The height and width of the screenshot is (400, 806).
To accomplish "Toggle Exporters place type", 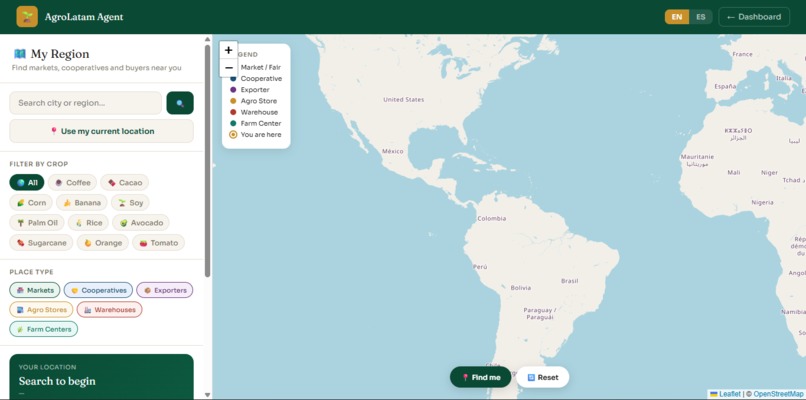I will (x=164, y=290).
